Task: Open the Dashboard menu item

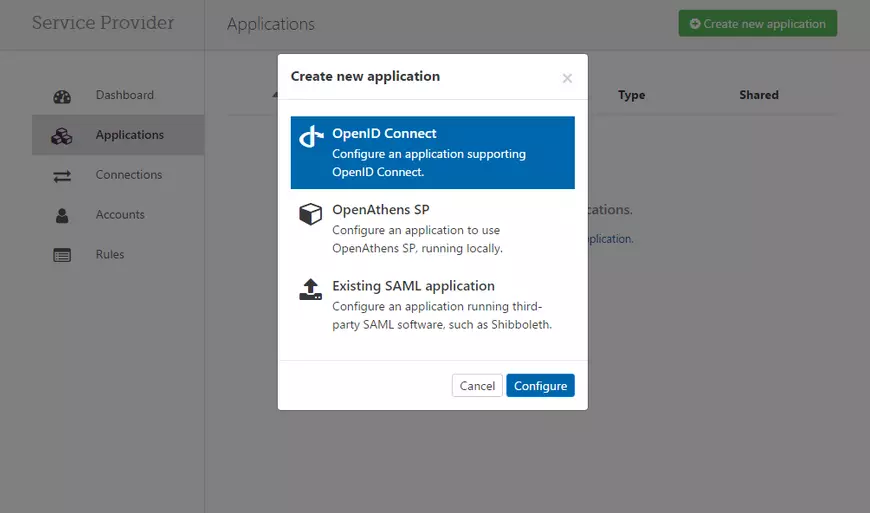Action: click(118, 95)
